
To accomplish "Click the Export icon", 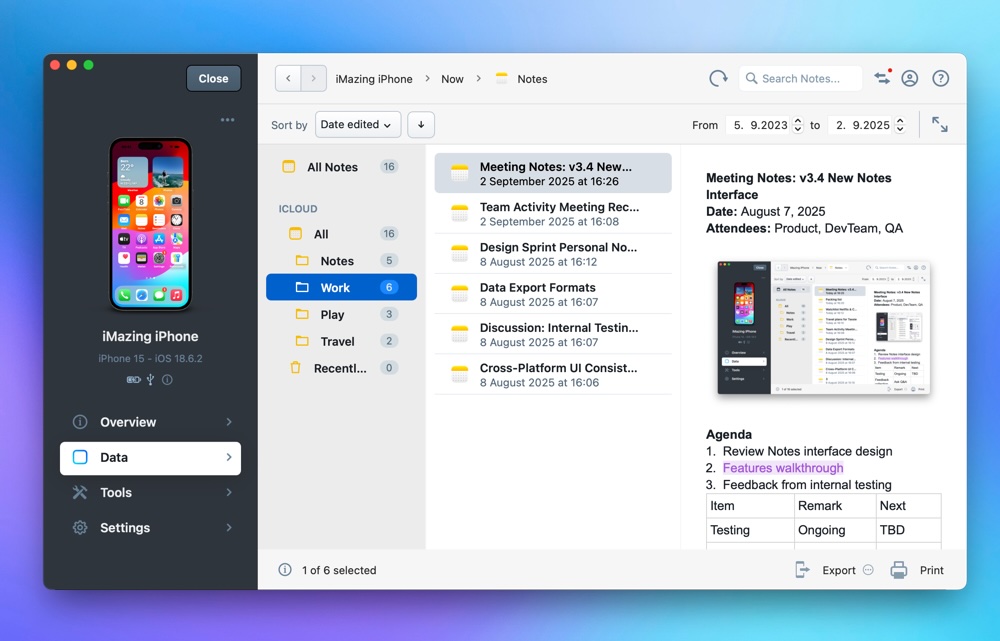I will pos(802,570).
